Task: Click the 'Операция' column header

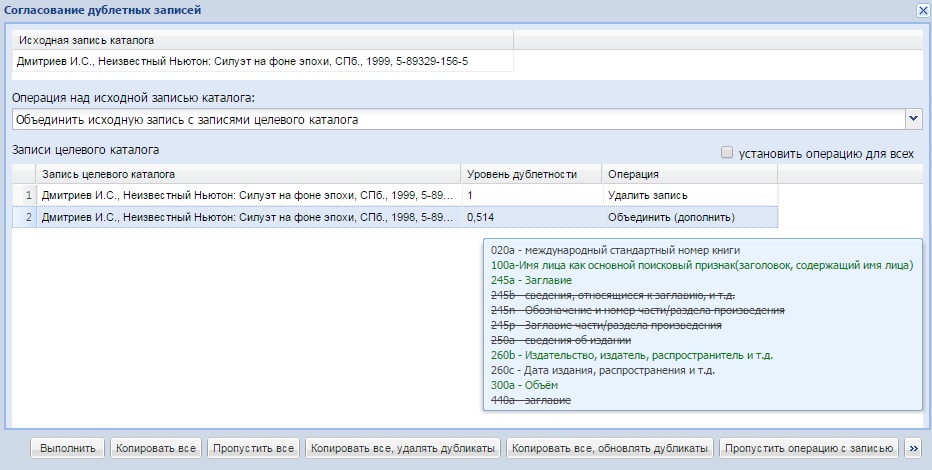Action: 689,174
